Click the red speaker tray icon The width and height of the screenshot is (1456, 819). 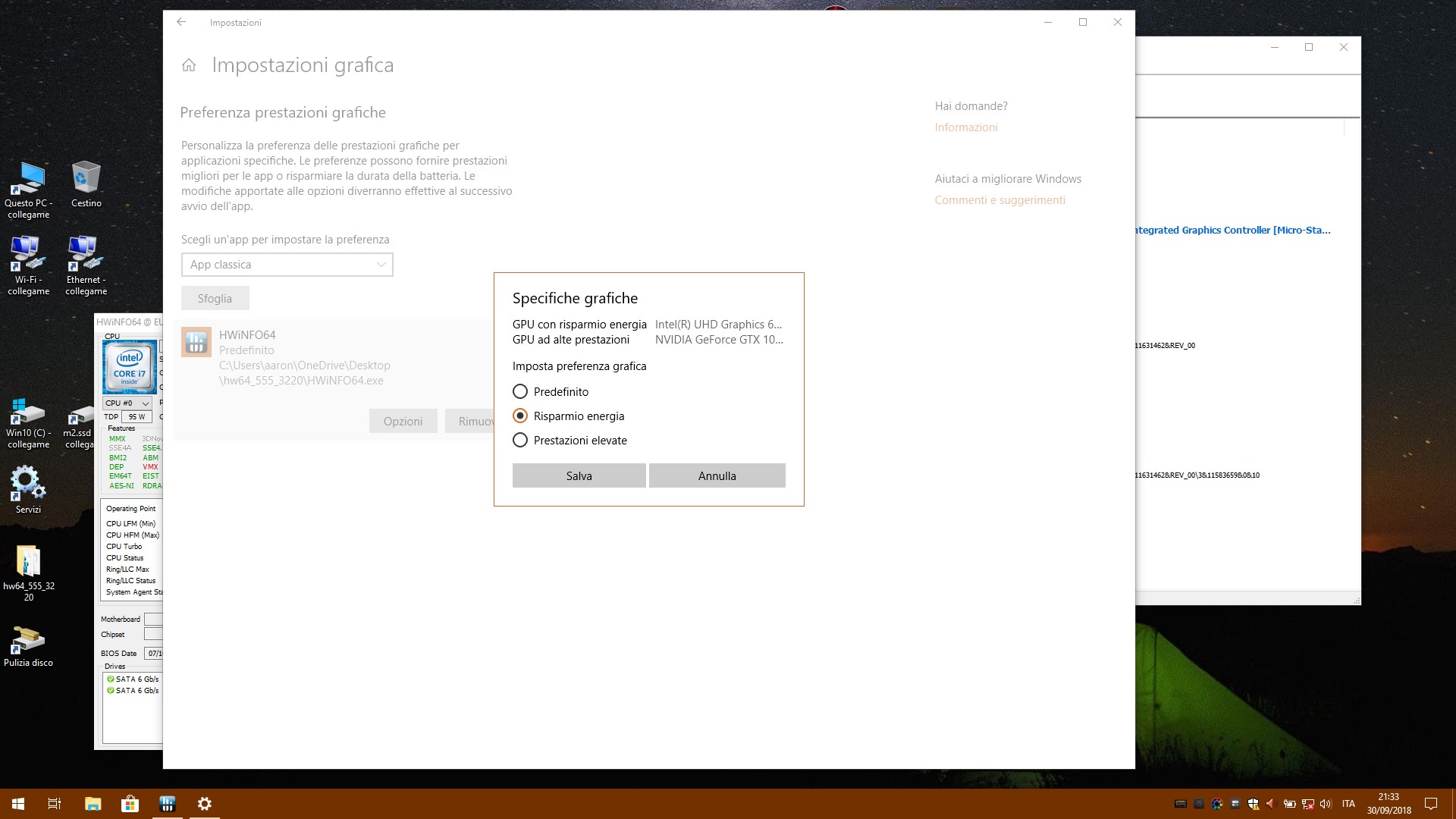[x=1271, y=804]
